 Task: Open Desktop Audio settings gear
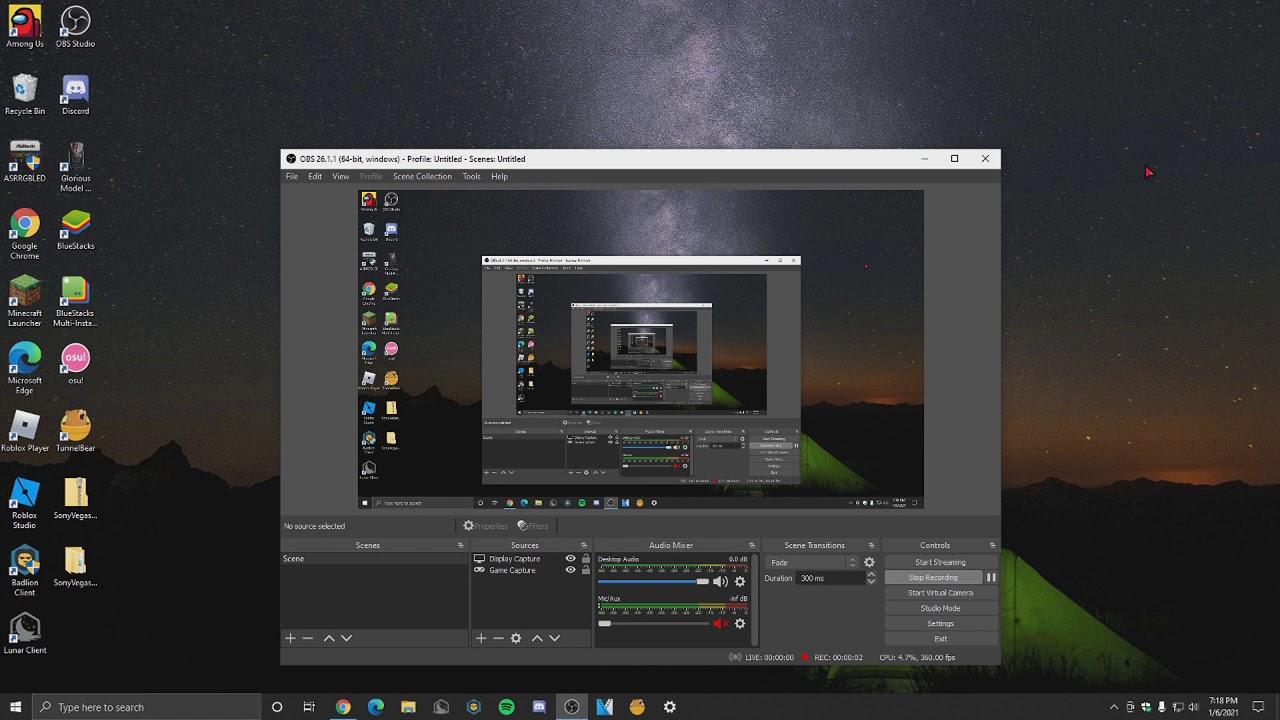(x=740, y=581)
